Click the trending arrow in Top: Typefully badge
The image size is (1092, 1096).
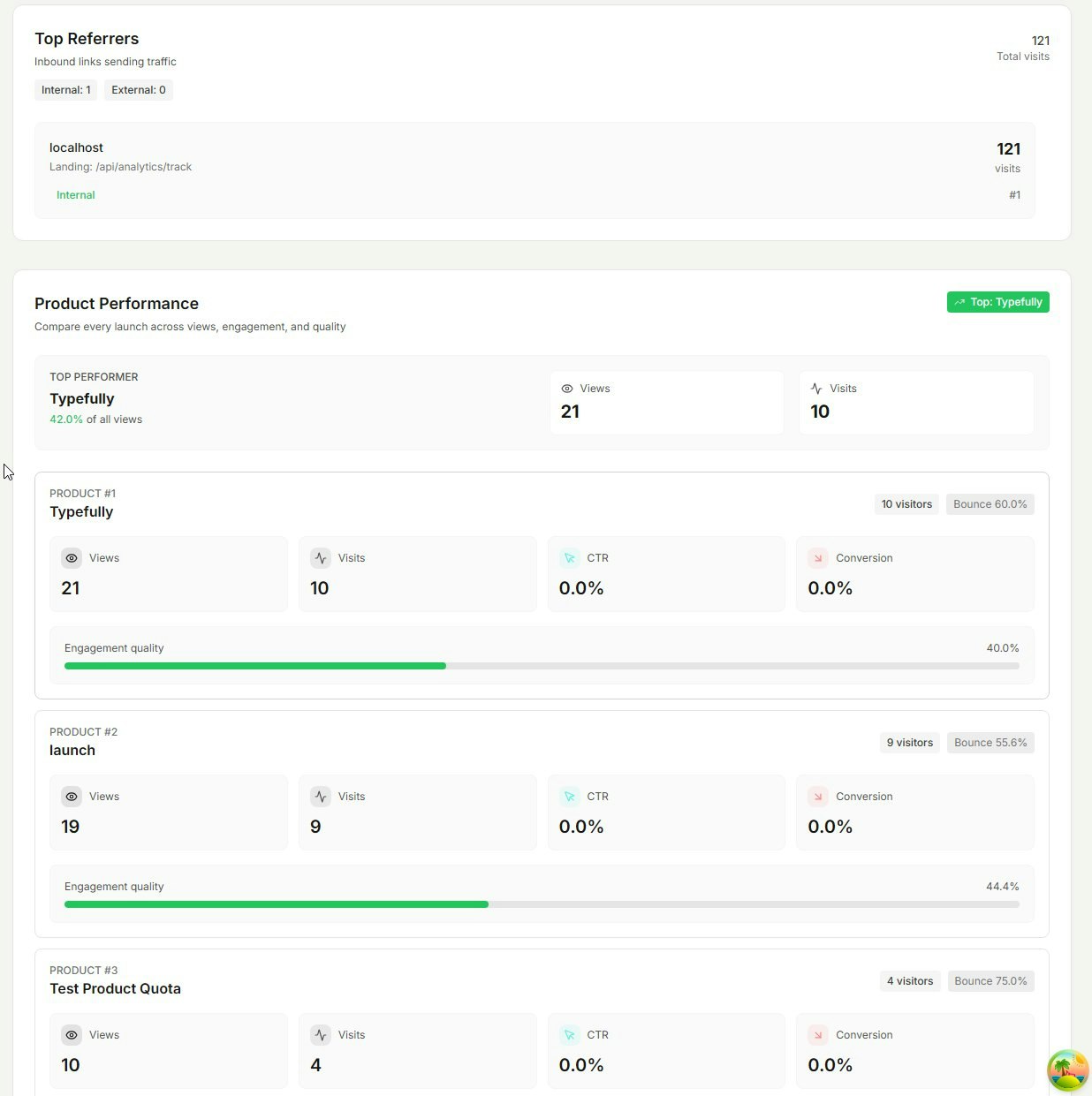(959, 302)
